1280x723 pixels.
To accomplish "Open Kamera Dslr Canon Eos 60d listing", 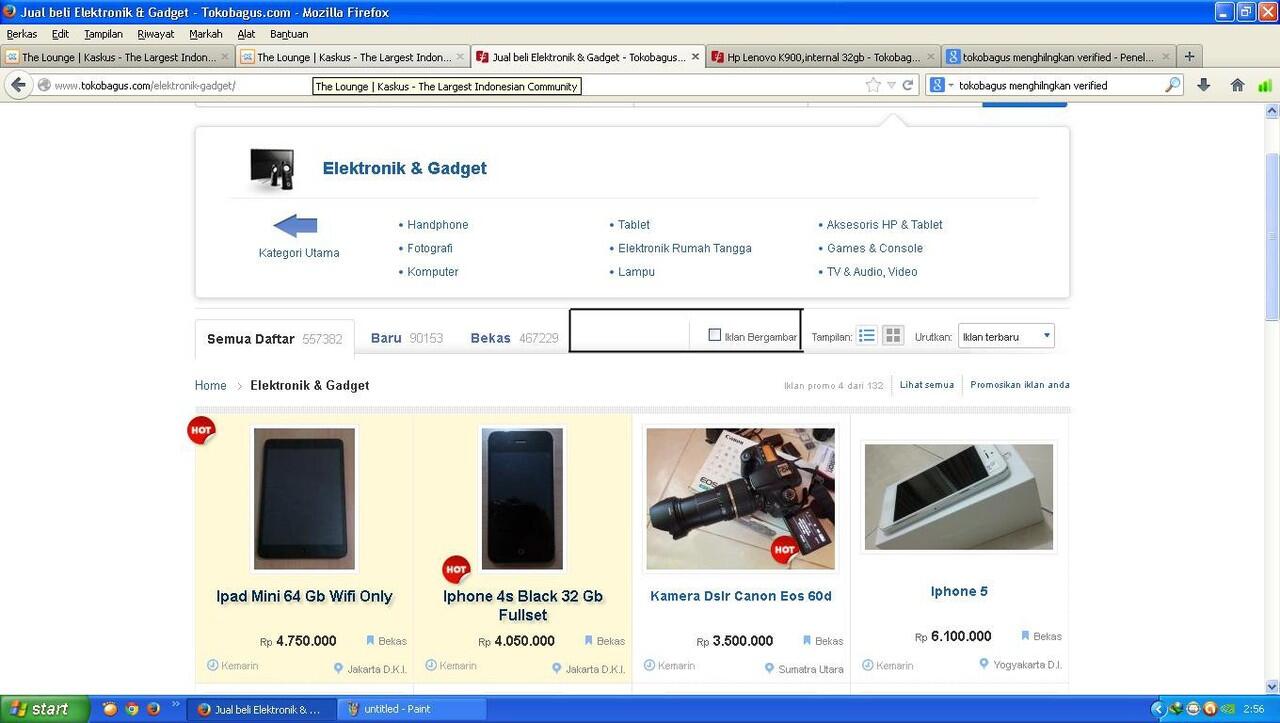I will [741, 596].
